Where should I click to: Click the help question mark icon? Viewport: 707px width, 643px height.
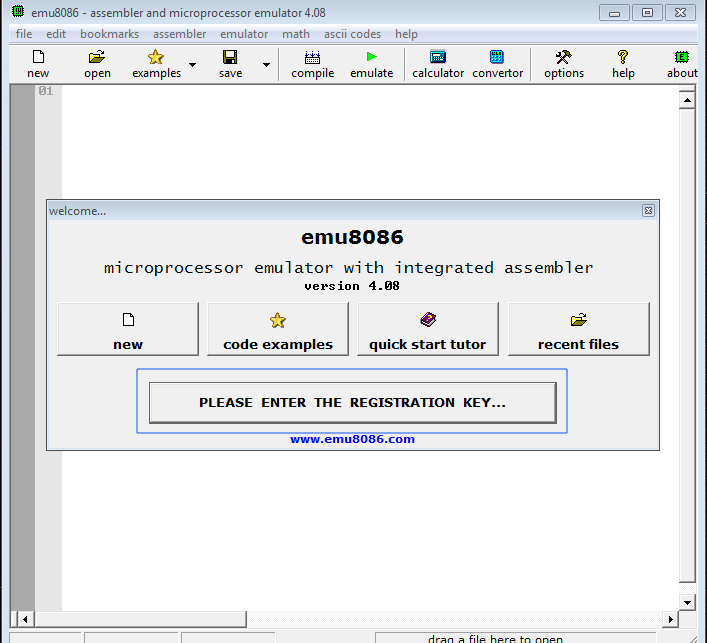click(x=623, y=58)
